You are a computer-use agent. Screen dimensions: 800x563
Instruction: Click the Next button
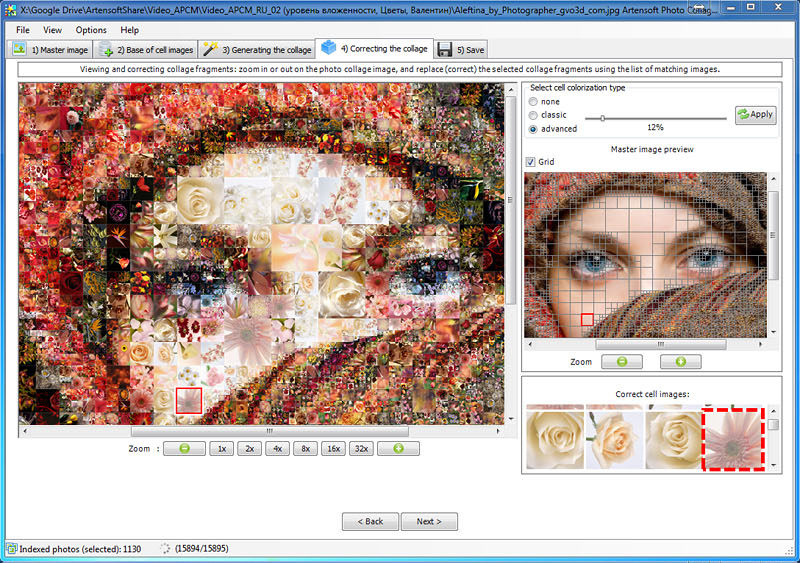[x=429, y=522]
